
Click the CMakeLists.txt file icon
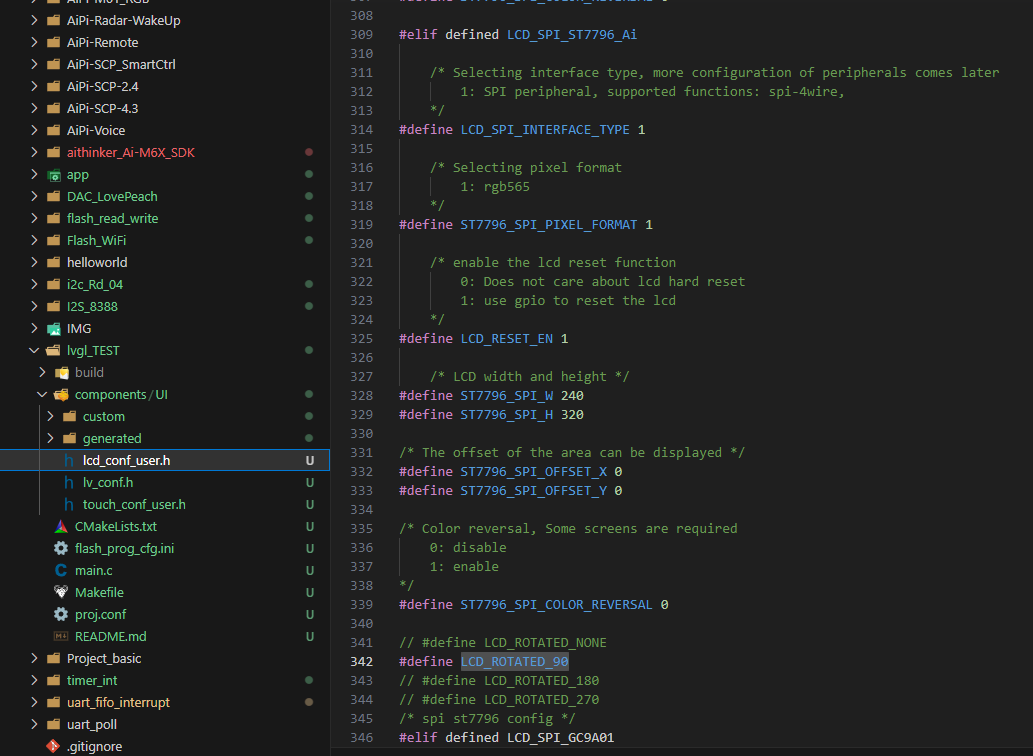[61, 526]
